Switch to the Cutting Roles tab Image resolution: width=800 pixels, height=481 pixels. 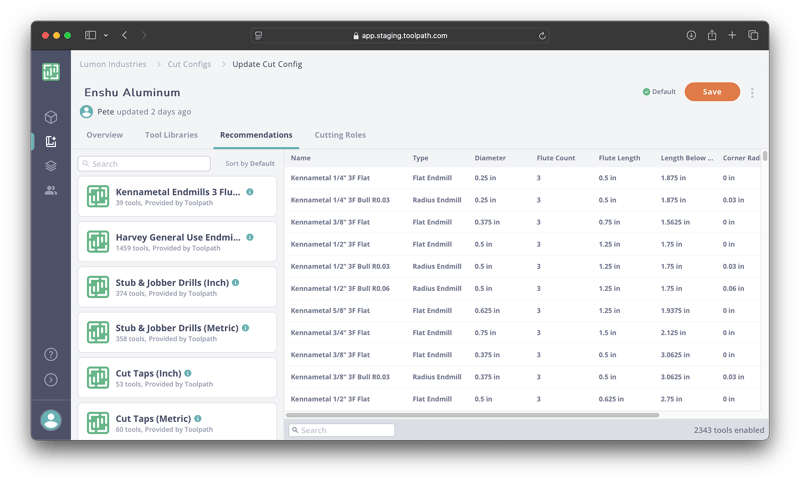[x=340, y=135]
